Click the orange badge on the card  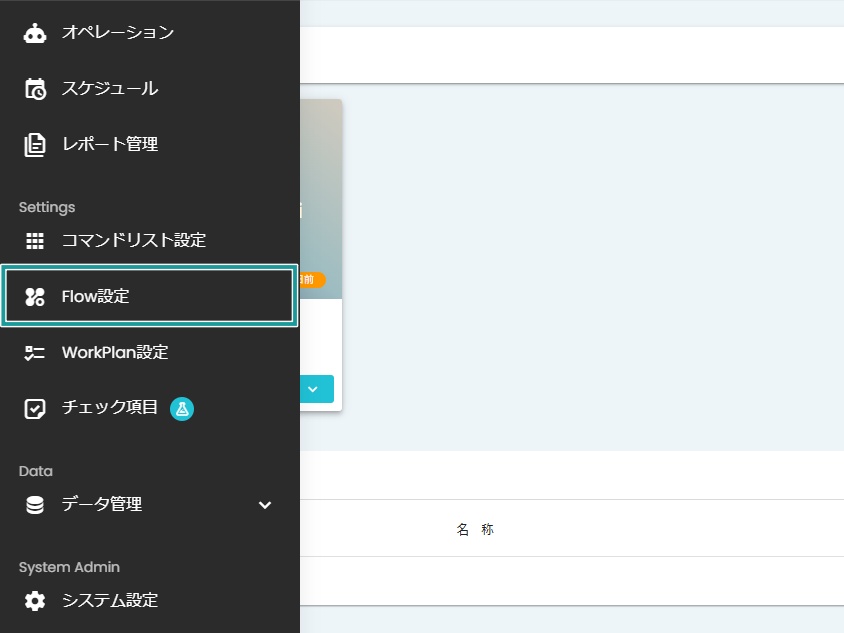tap(313, 280)
